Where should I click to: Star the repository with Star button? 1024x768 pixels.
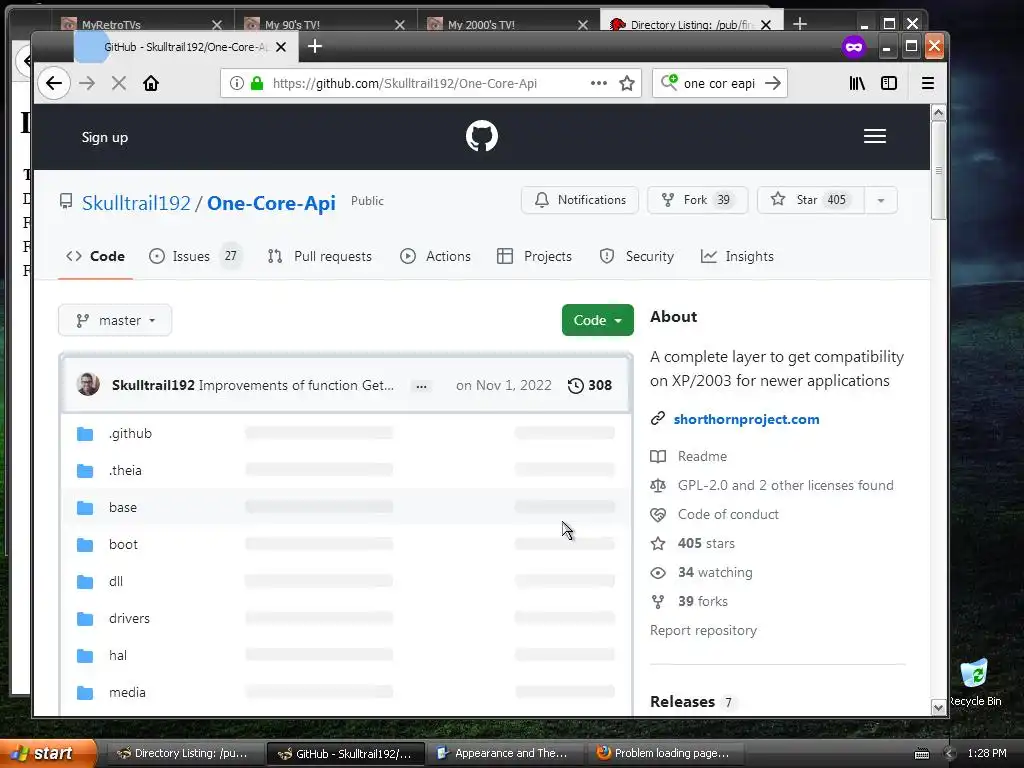click(x=810, y=200)
